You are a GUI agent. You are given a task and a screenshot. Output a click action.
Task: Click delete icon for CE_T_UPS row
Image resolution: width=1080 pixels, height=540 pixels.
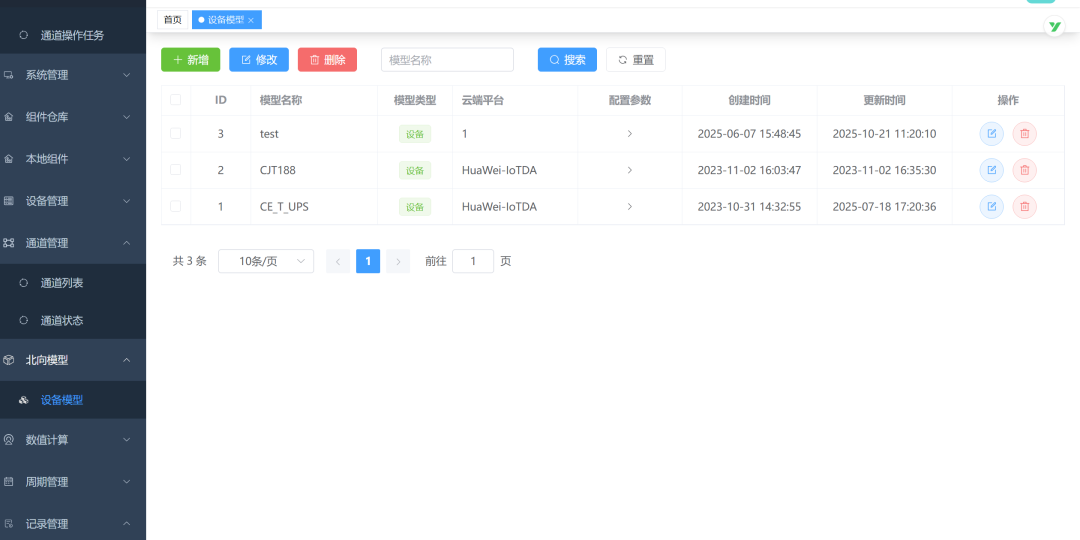point(1024,207)
